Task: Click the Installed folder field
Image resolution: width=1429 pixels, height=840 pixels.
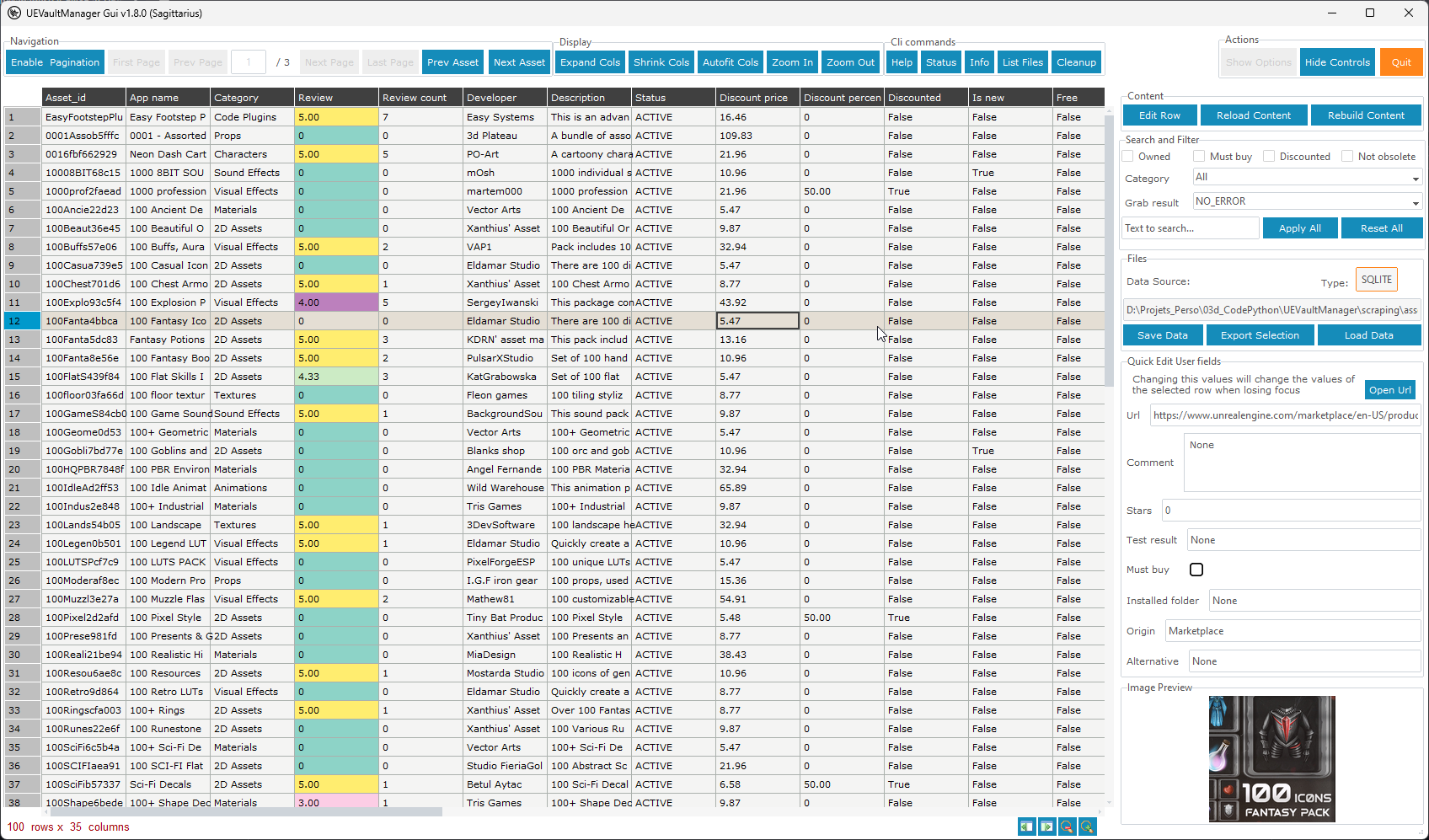Action: click(1314, 601)
